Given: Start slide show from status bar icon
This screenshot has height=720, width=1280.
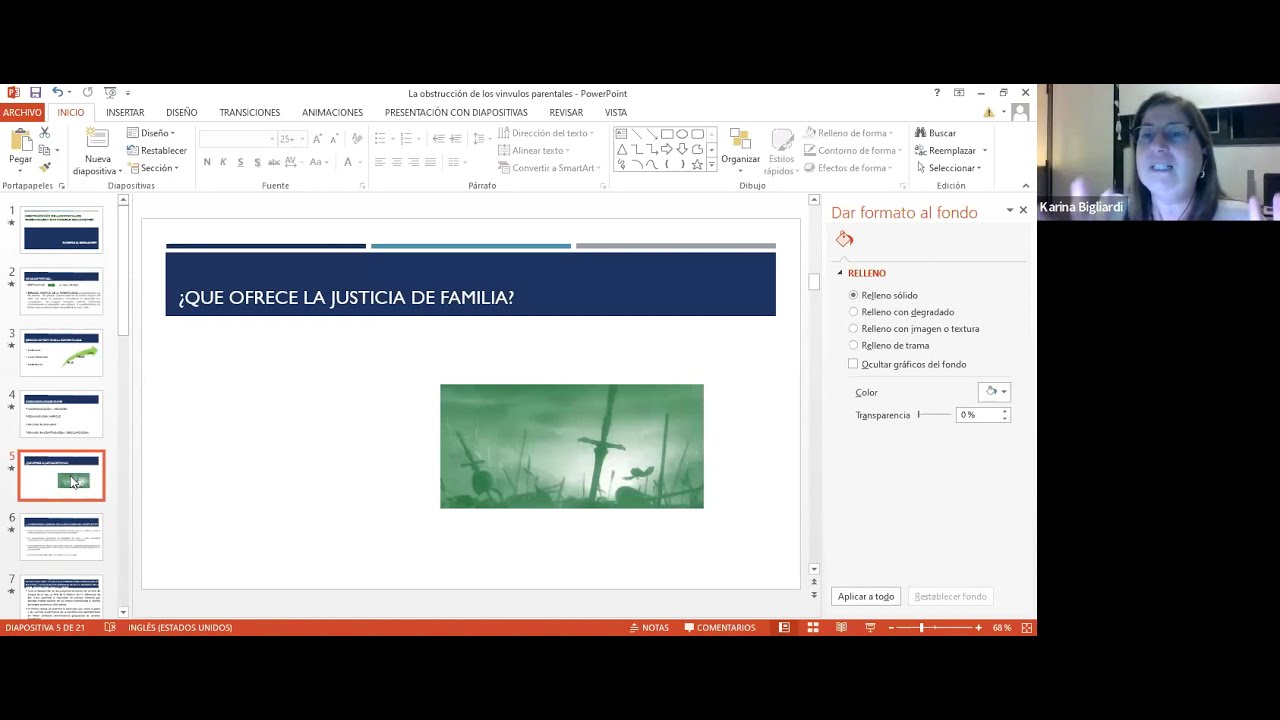Looking at the screenshot, I should (870, 628).
